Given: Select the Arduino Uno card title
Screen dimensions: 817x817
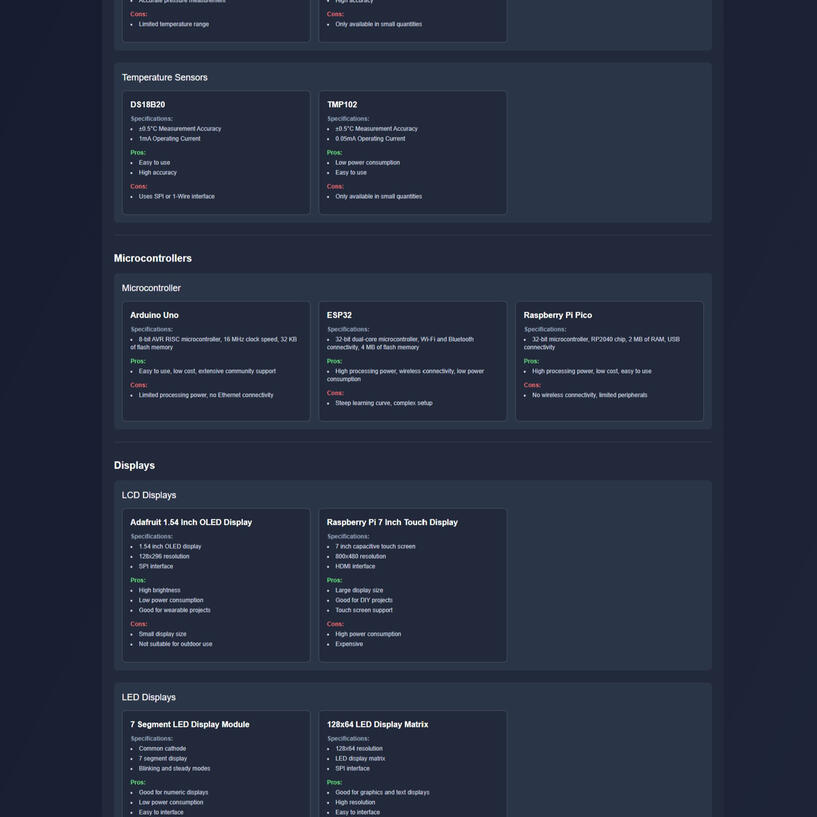Looking at the screenshot, I should pos(154,315).
